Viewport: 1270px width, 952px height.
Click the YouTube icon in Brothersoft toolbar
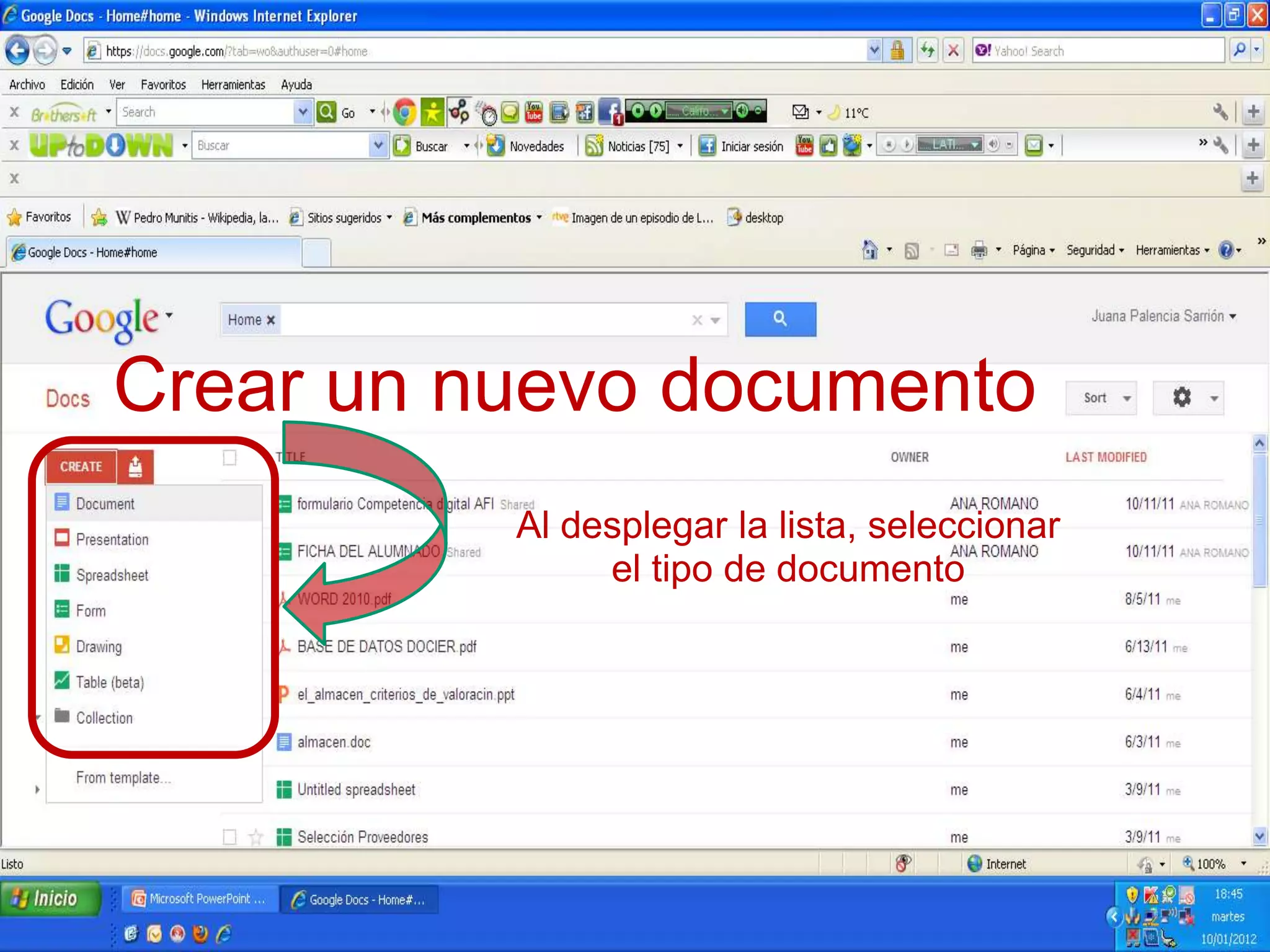[534, 112]
